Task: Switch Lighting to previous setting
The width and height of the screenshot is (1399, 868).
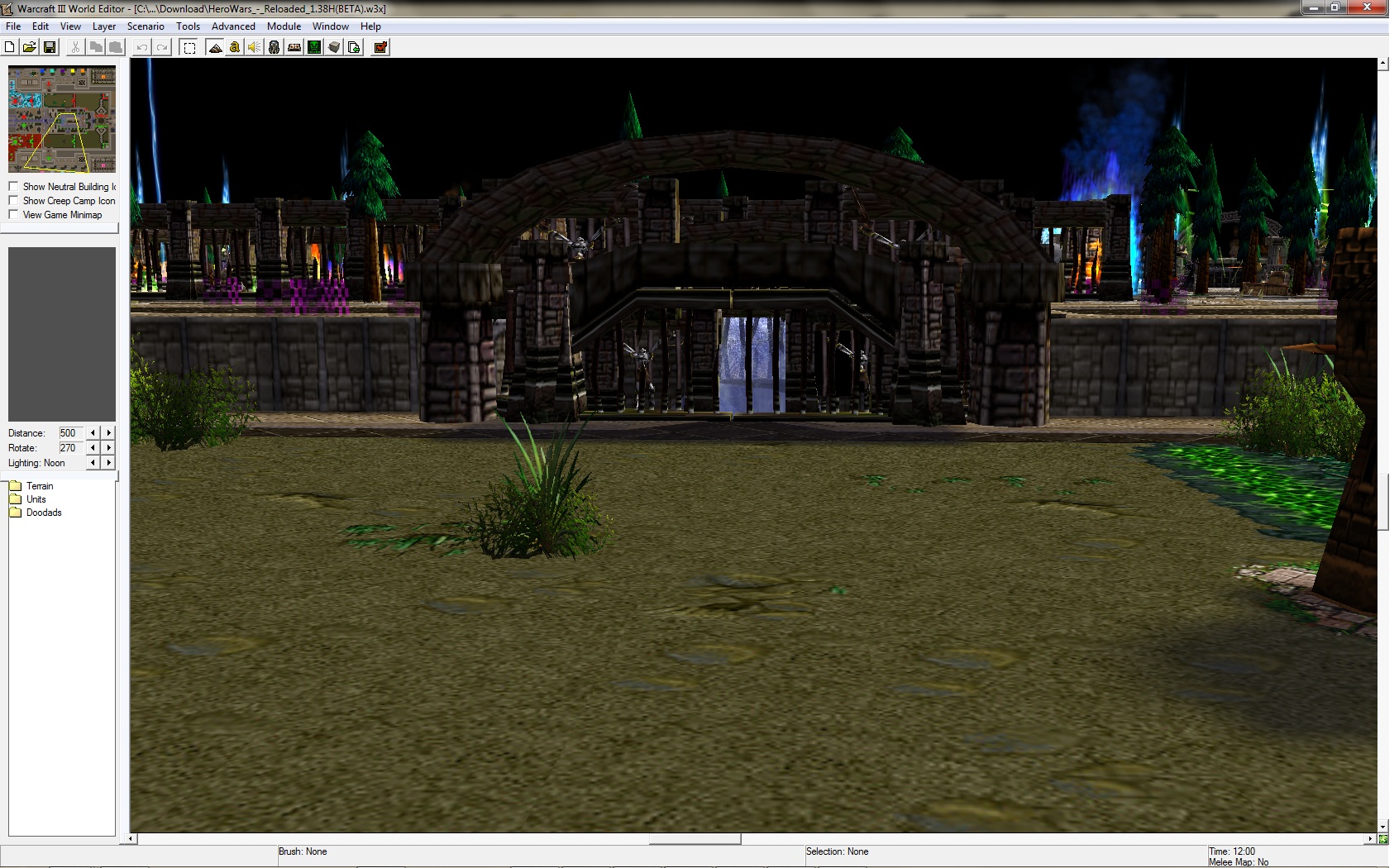Action: 93,463
